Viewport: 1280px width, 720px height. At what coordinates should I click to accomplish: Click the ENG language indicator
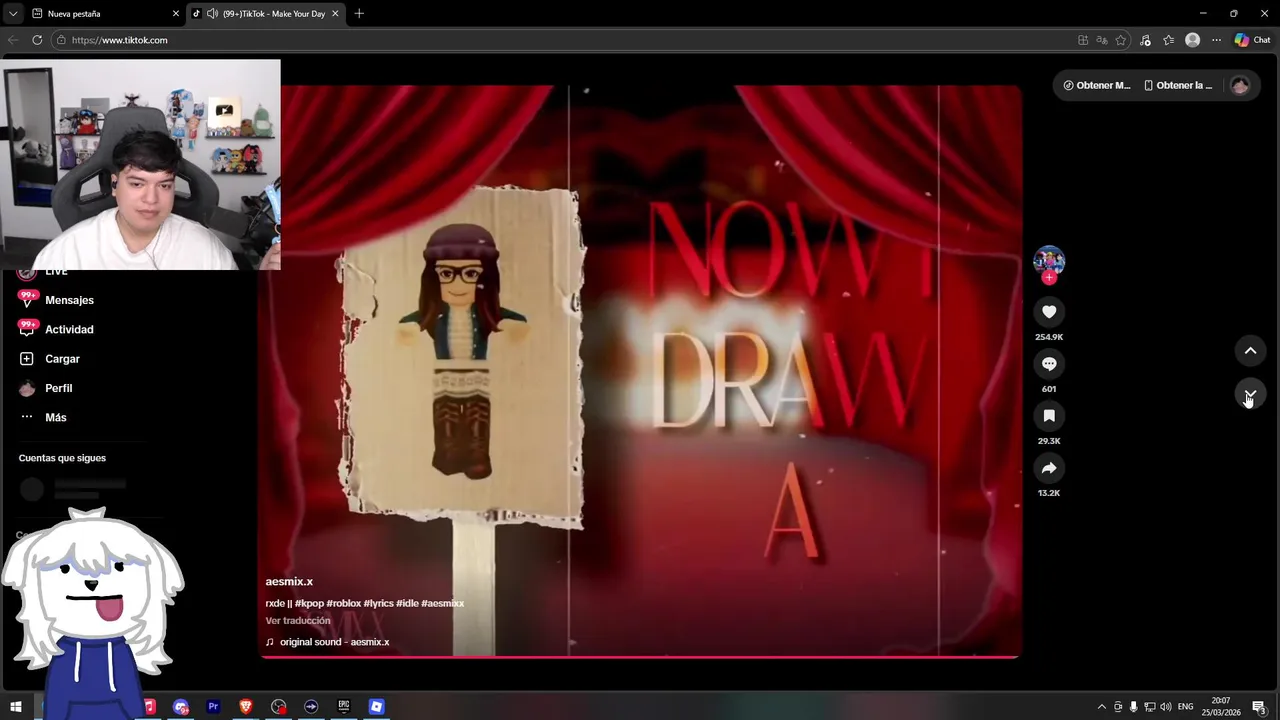(1186, 707)
